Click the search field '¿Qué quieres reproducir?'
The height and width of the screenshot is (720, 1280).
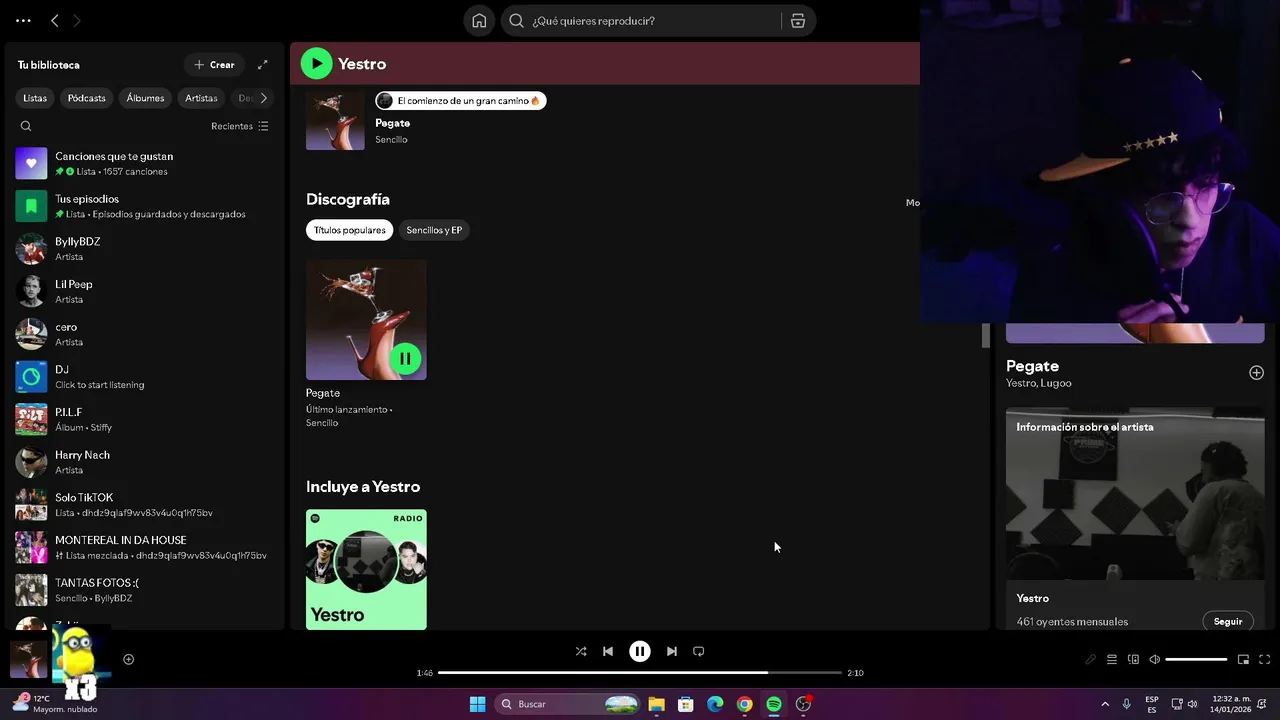click(640, 21)
